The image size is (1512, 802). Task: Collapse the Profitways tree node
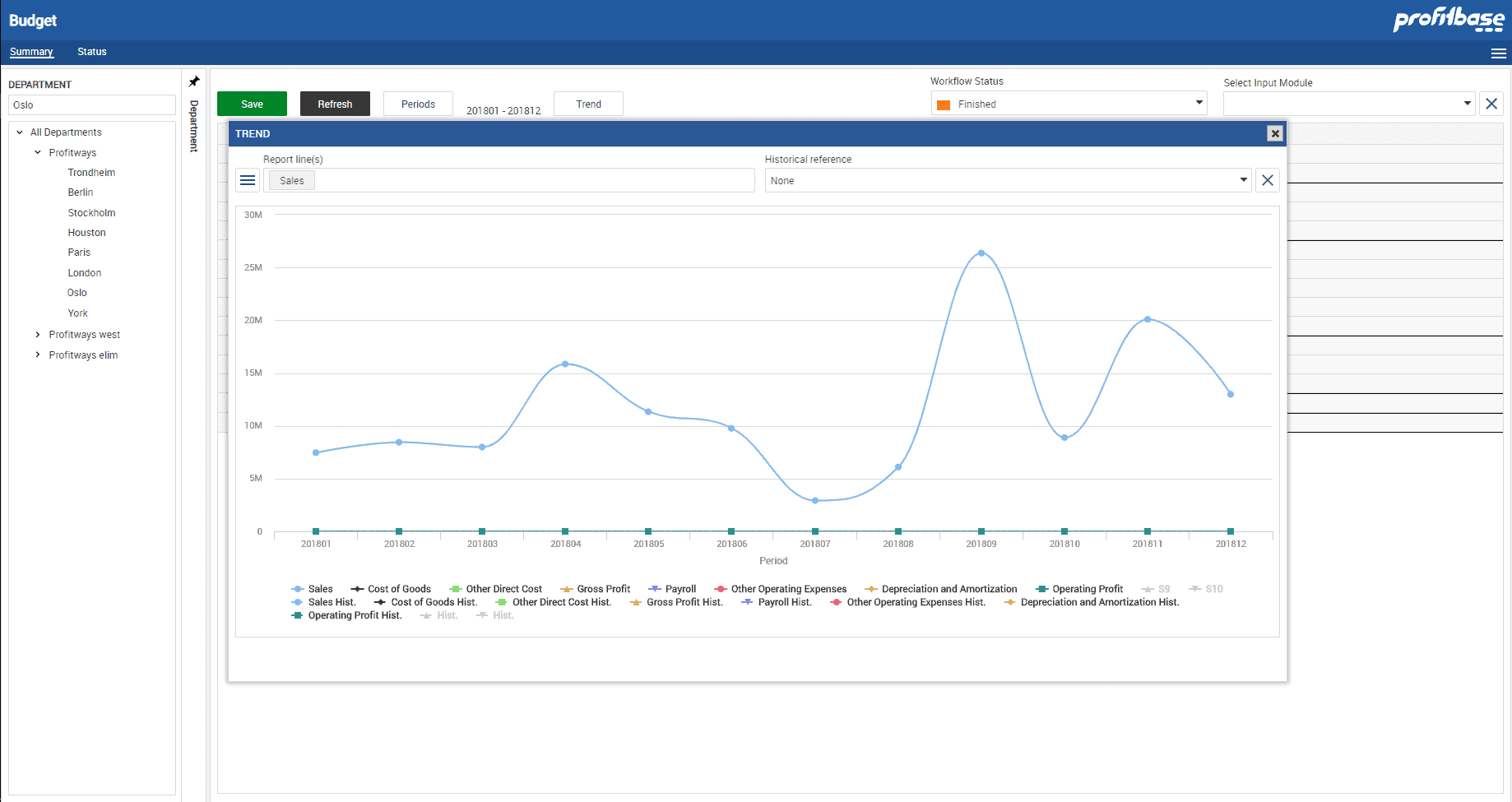click(x=36, y=152)
